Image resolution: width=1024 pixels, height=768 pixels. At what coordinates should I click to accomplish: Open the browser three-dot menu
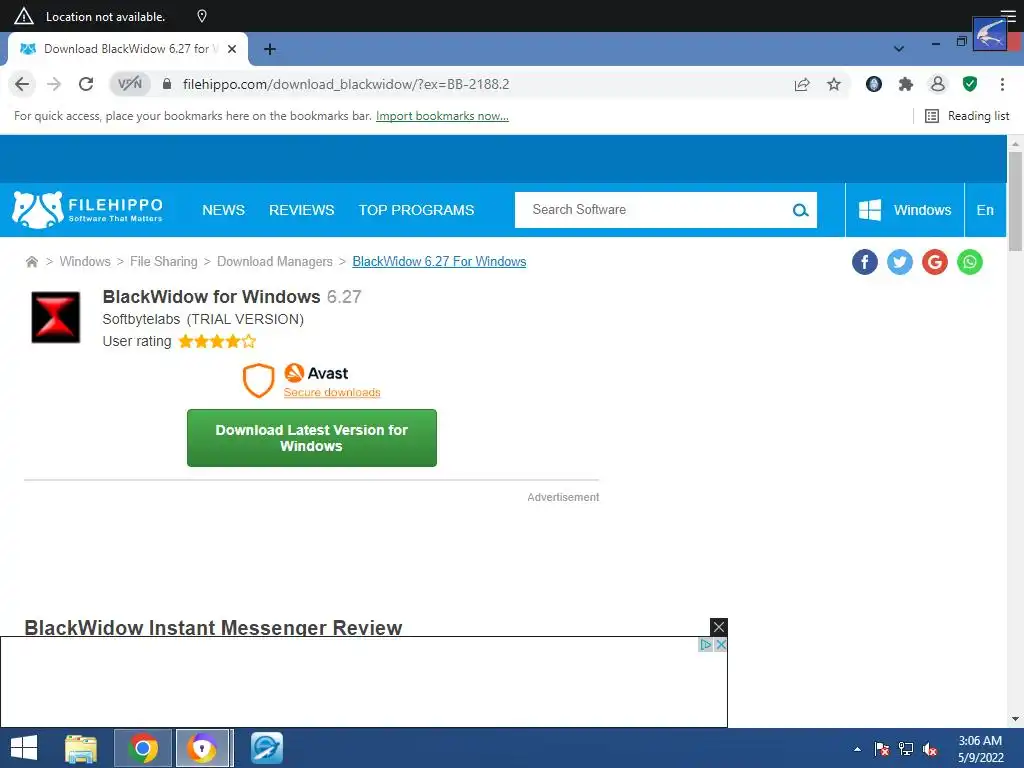(x=1002, y=84)
